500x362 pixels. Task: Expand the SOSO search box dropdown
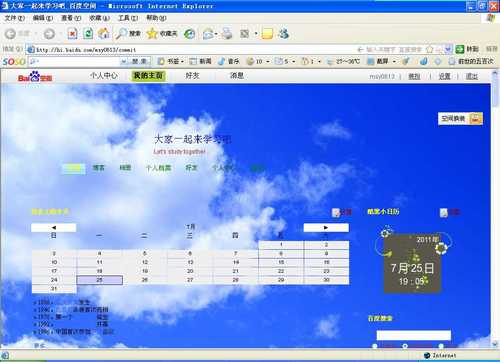[124, 61]
